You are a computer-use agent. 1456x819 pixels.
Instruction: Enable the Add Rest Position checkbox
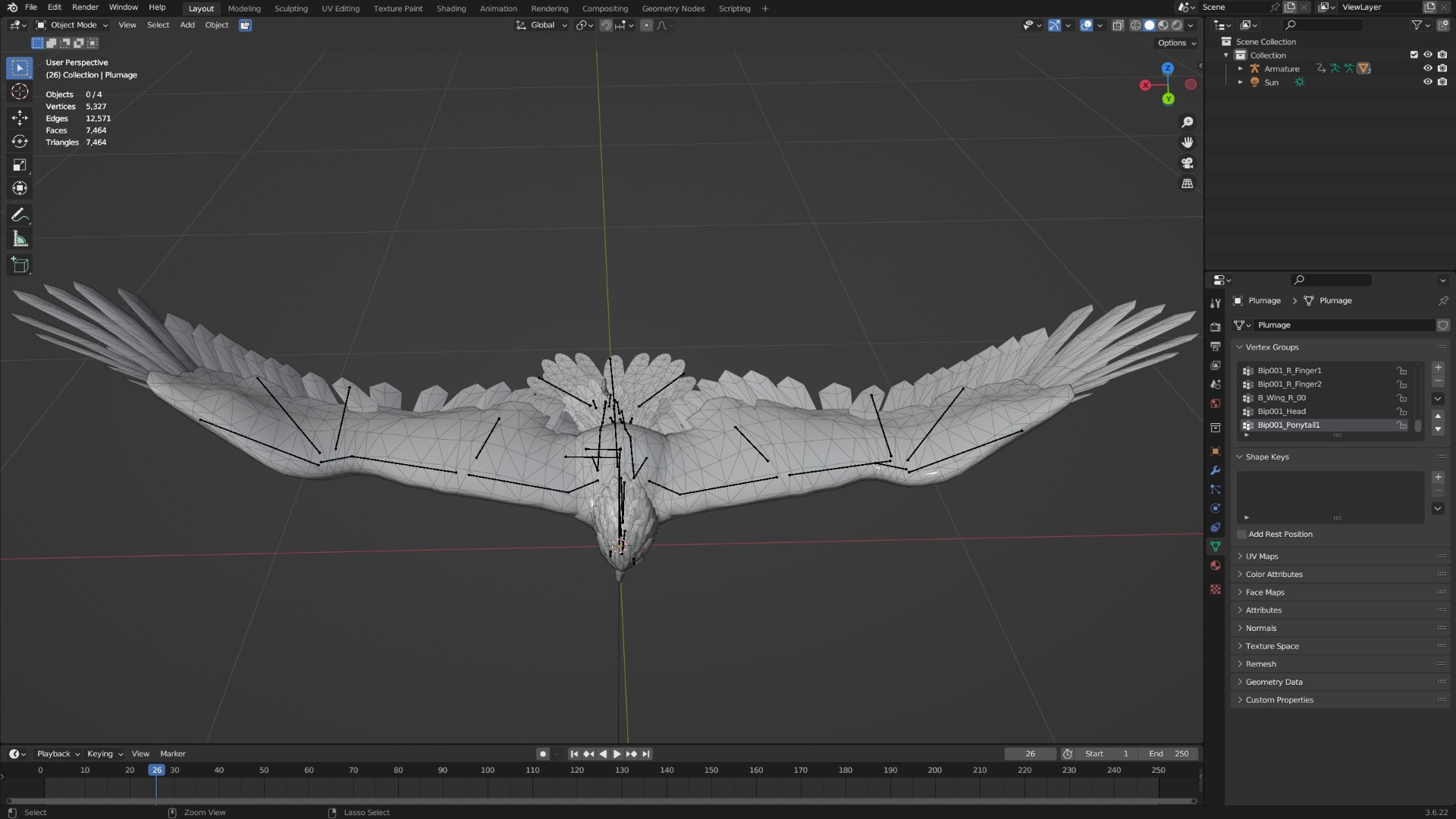(1242, 535)
